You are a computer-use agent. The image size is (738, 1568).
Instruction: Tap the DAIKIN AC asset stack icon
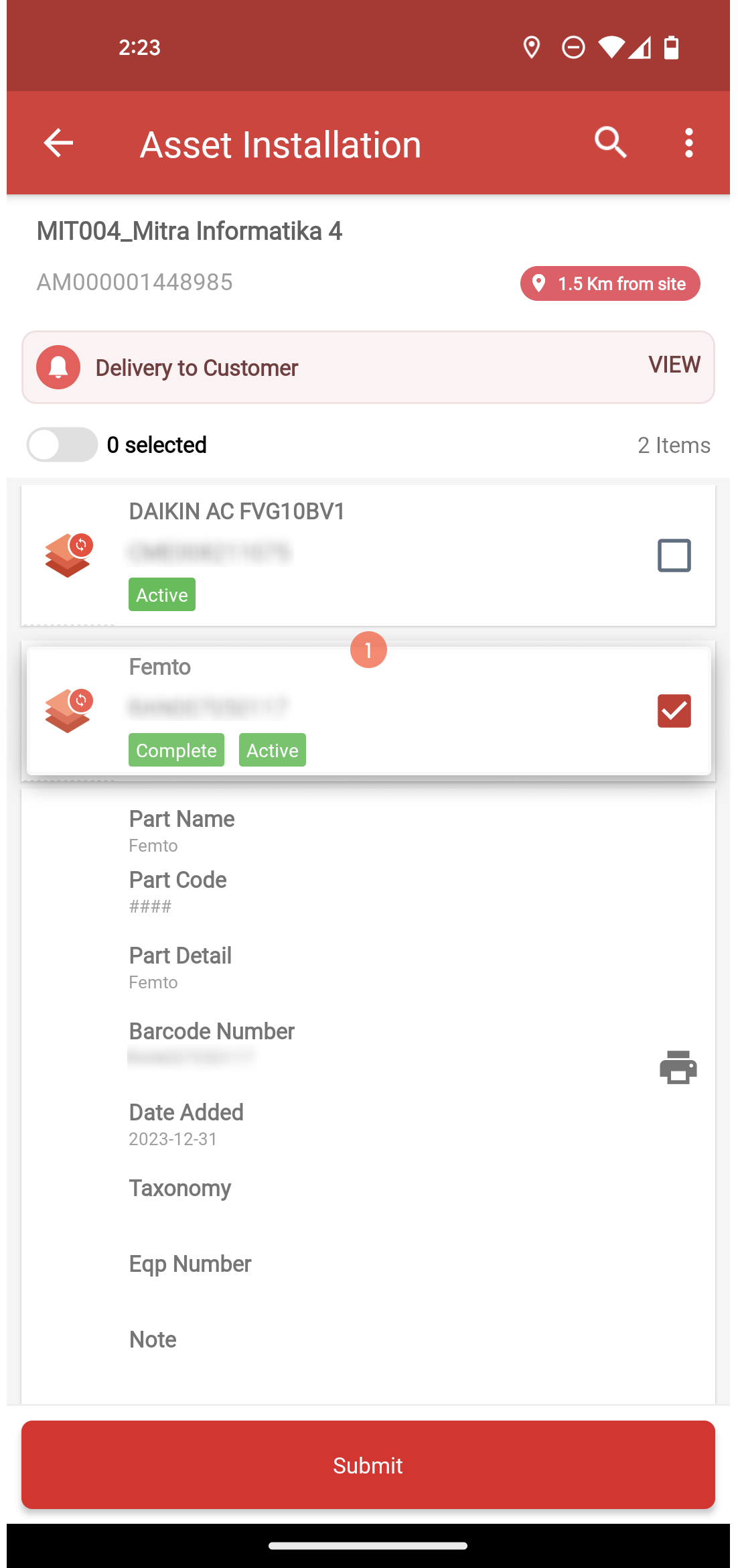(68, 555)
